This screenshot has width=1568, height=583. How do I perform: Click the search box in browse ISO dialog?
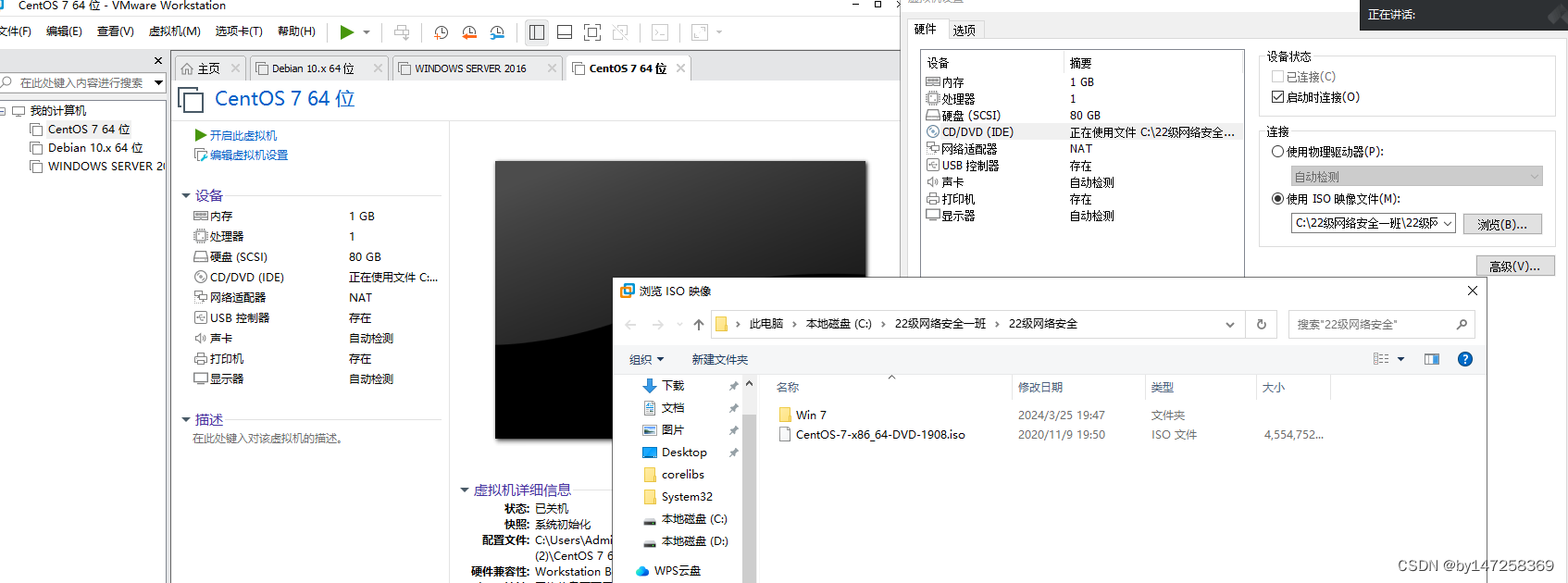point(1381,325)
